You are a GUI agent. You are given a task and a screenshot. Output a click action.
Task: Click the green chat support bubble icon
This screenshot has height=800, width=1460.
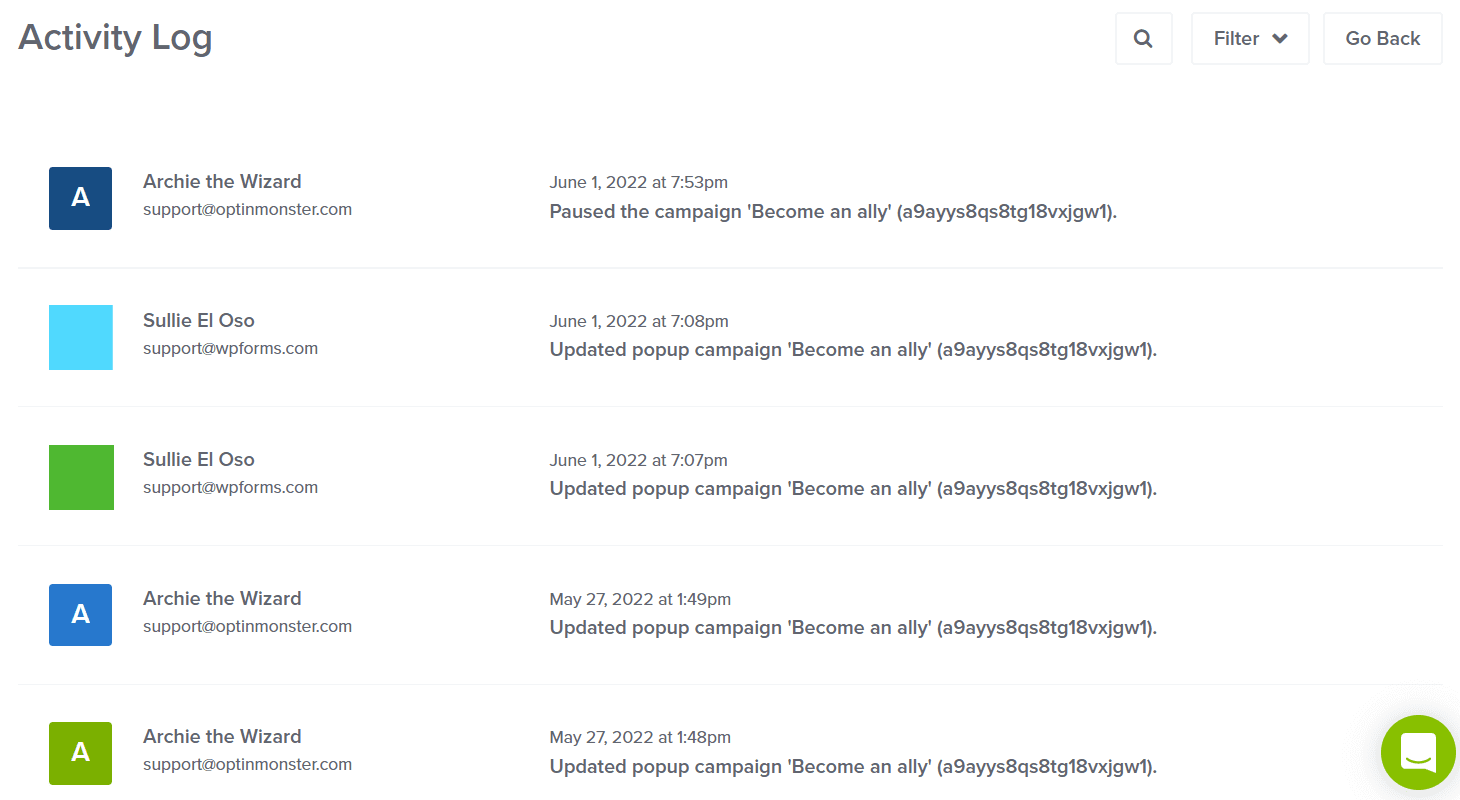tap(1418, 753)
